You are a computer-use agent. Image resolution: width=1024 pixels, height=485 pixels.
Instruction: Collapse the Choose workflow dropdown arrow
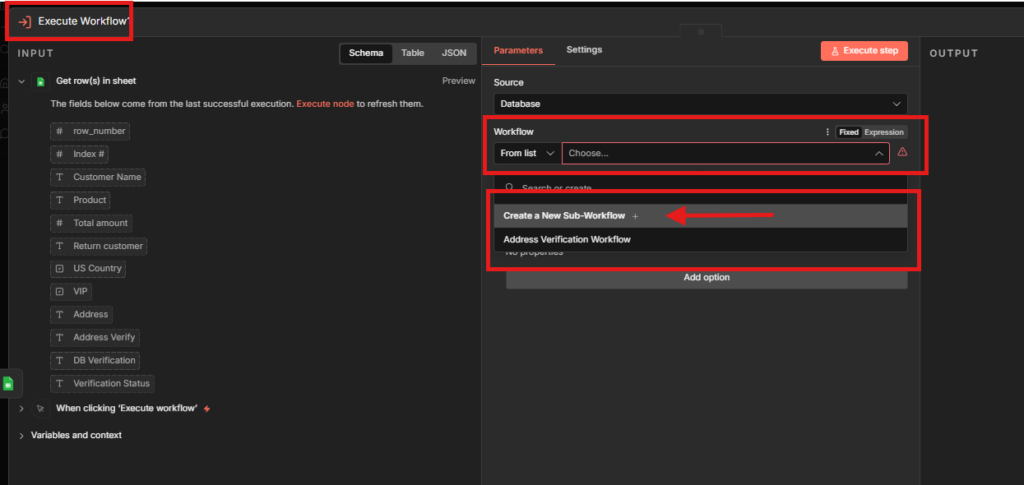879,153
